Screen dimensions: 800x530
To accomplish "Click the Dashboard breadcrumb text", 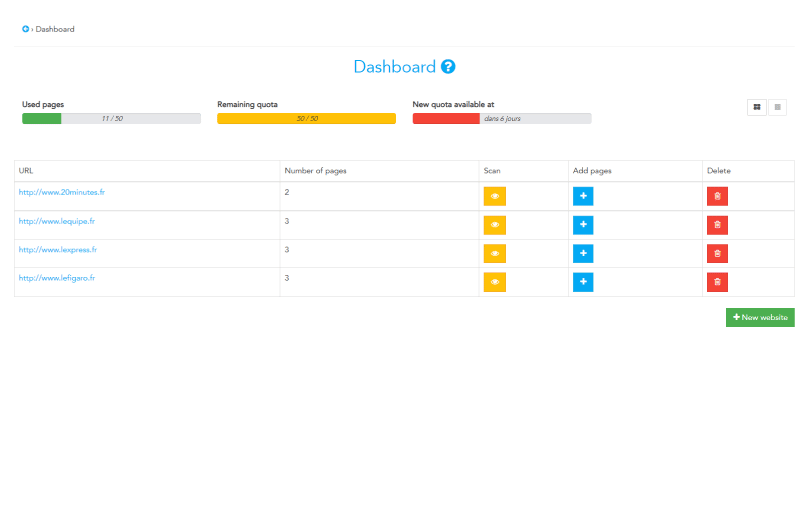I will click(55, 29).
